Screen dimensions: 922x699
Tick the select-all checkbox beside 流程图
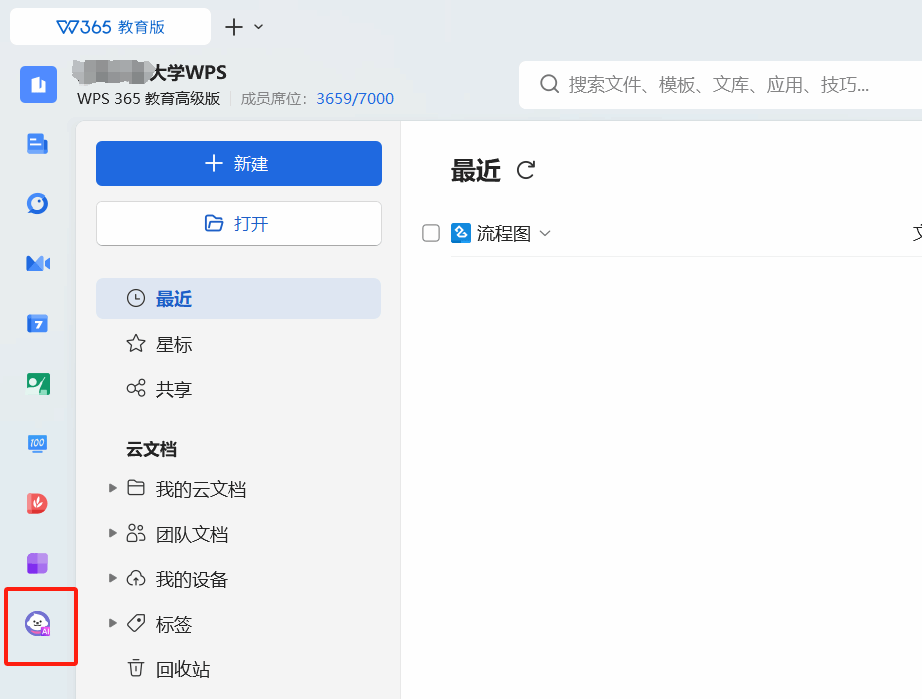(431, 233)
